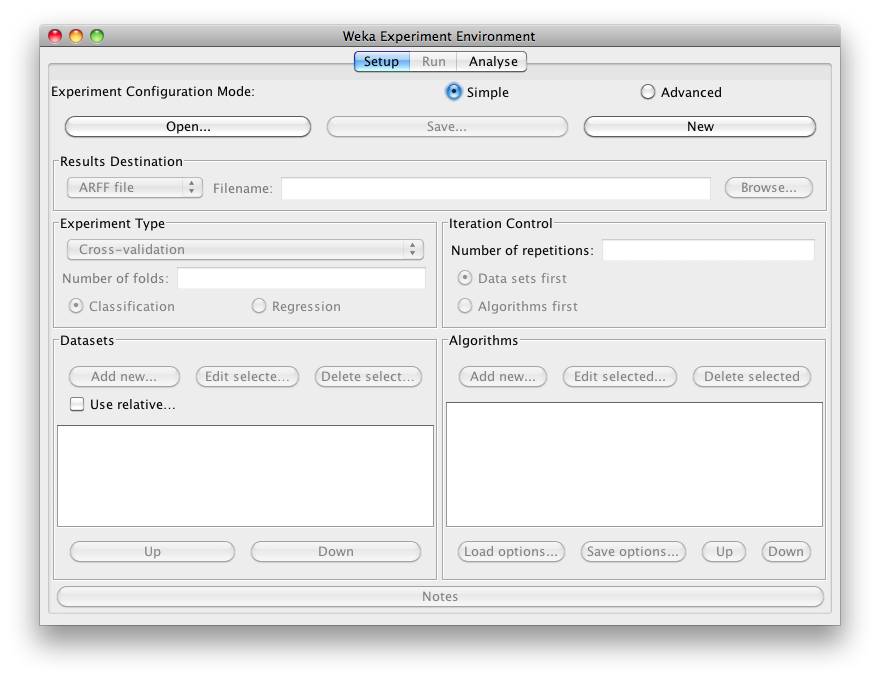
Task: Open the Run tab
Action: coord(433,61)
